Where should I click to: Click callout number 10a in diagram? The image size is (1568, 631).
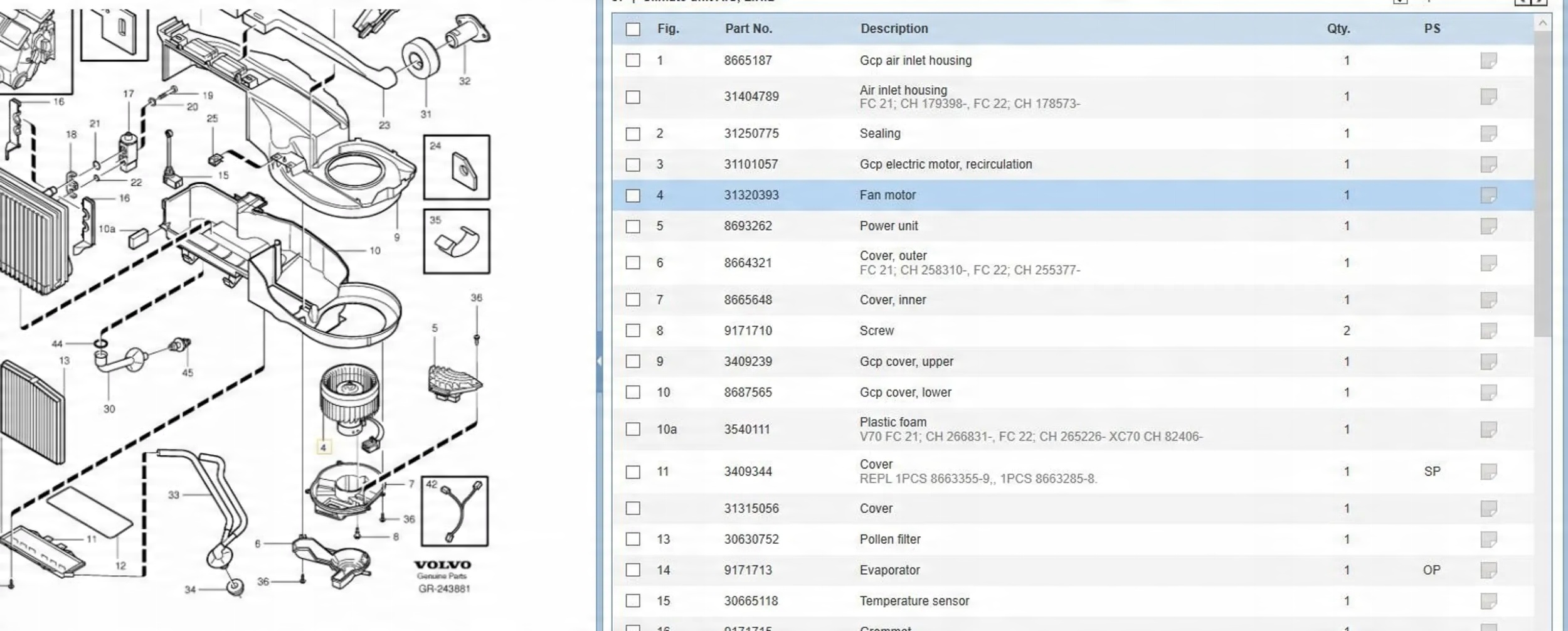pyautogui.click(x=107, y=229)
